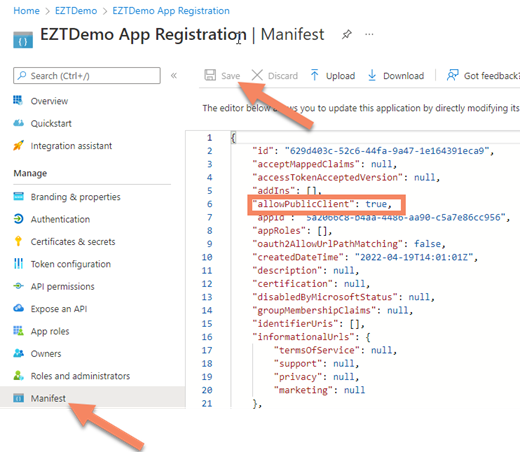Image resolution: width=520 pixels, height=452 pixels.
Task: Open the Integration assistant rocket item
Action: pos(71,146)
